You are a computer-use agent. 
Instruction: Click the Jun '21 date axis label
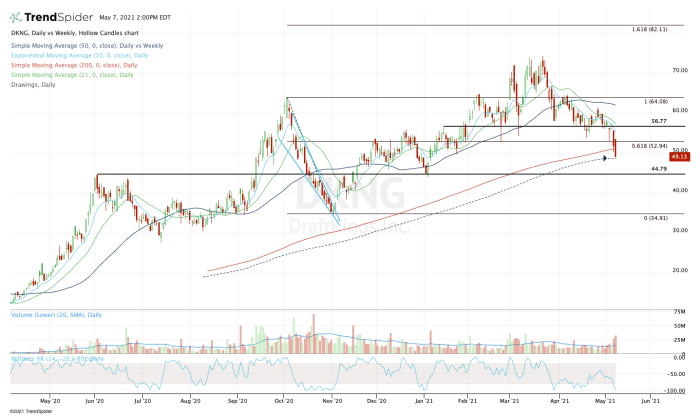(650, 401)
